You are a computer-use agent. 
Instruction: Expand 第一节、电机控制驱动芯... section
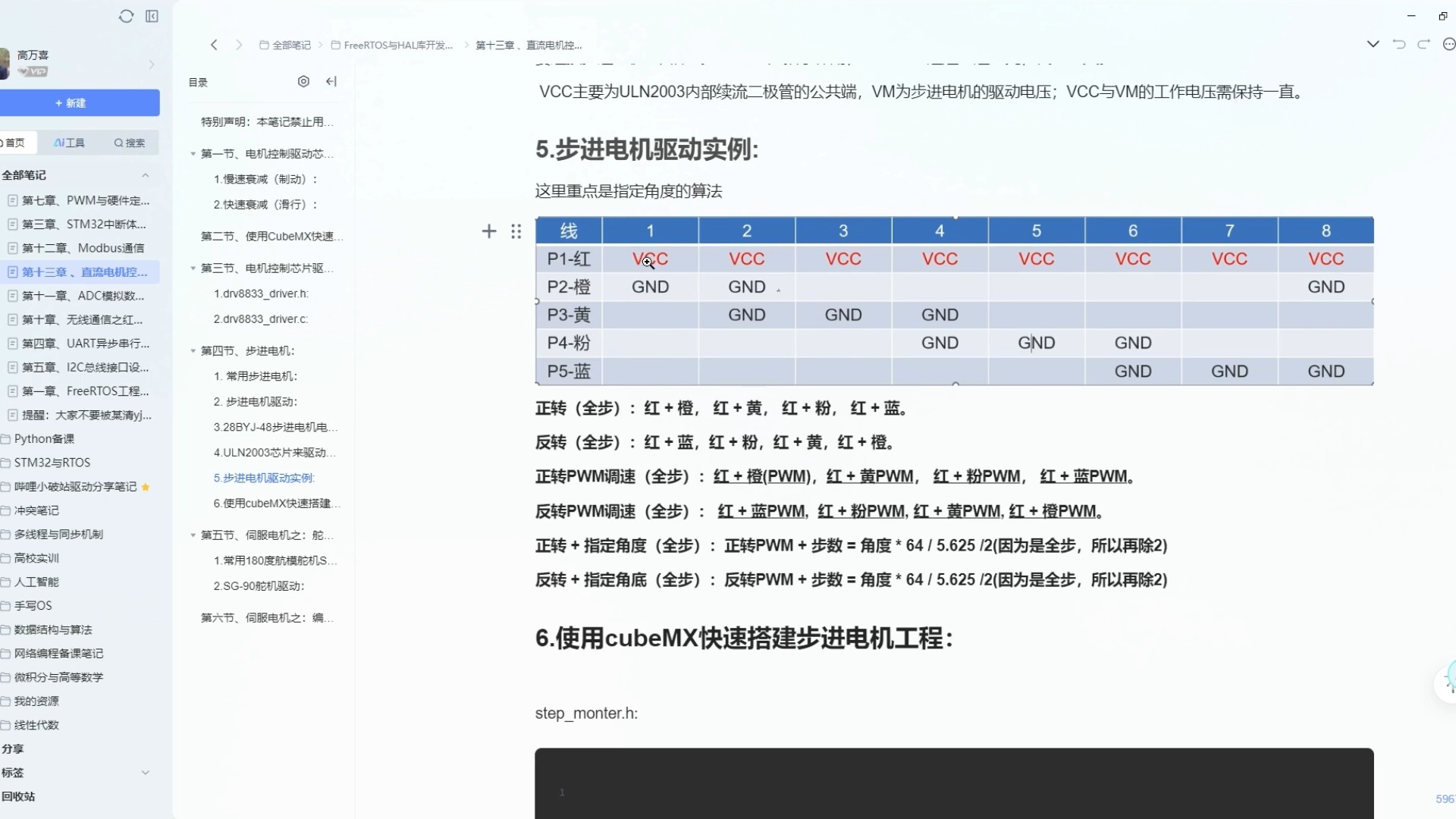tap(192, 153)
